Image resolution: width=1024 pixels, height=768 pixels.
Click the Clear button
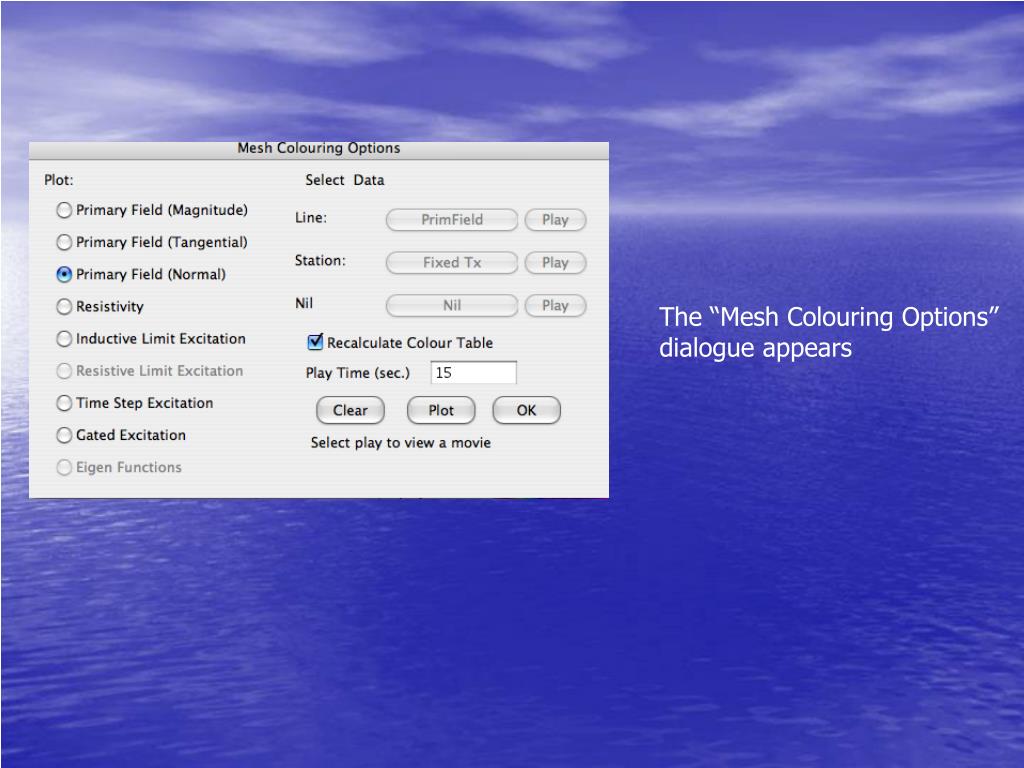[x=350, y=410]
